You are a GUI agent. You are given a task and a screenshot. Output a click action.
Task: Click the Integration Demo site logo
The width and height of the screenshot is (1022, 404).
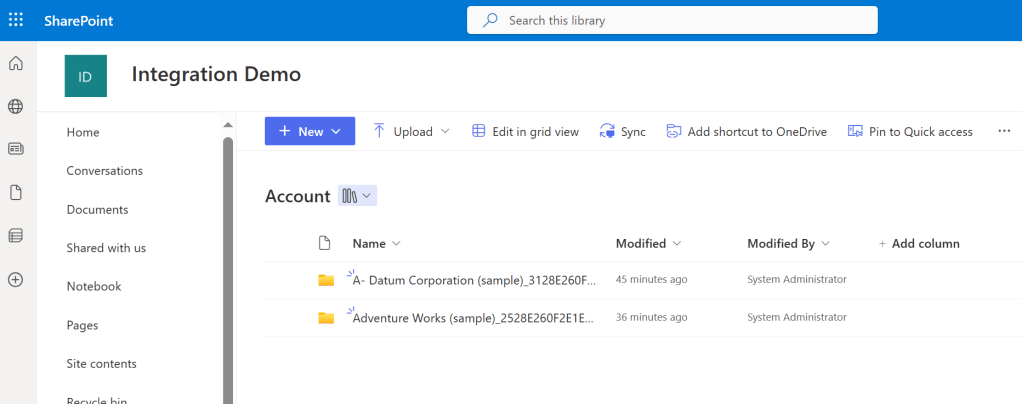(85, 76)
